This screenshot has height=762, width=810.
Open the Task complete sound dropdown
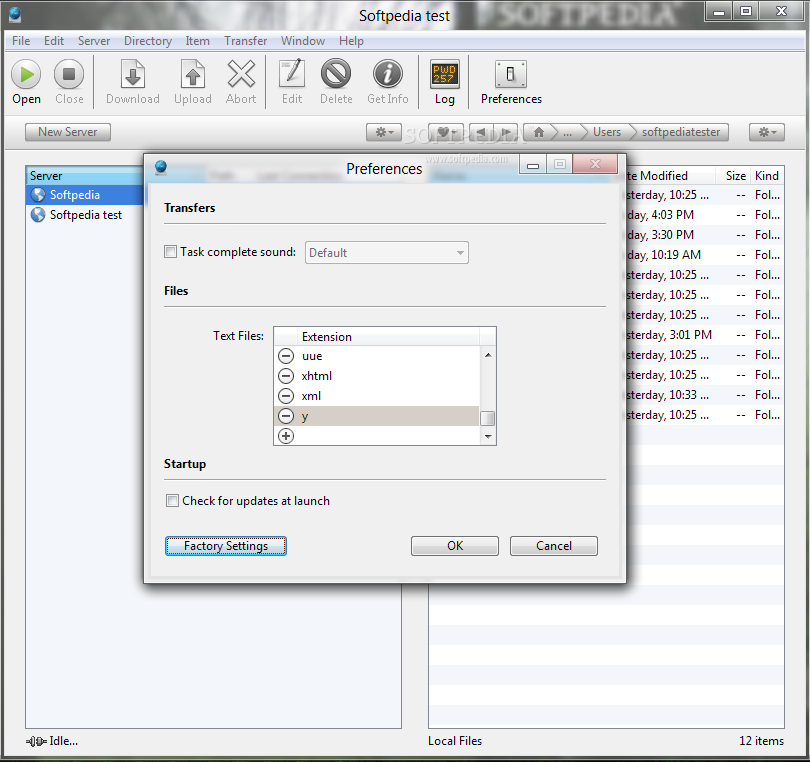387,253
